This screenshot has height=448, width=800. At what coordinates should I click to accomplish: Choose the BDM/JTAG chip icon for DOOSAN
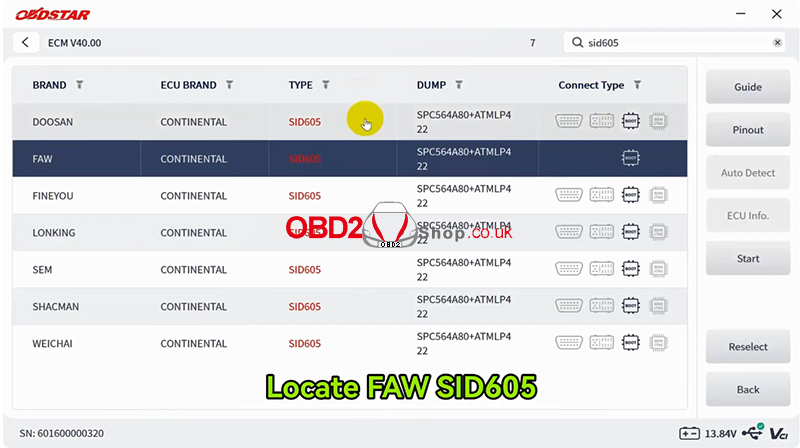pos(658,121)
